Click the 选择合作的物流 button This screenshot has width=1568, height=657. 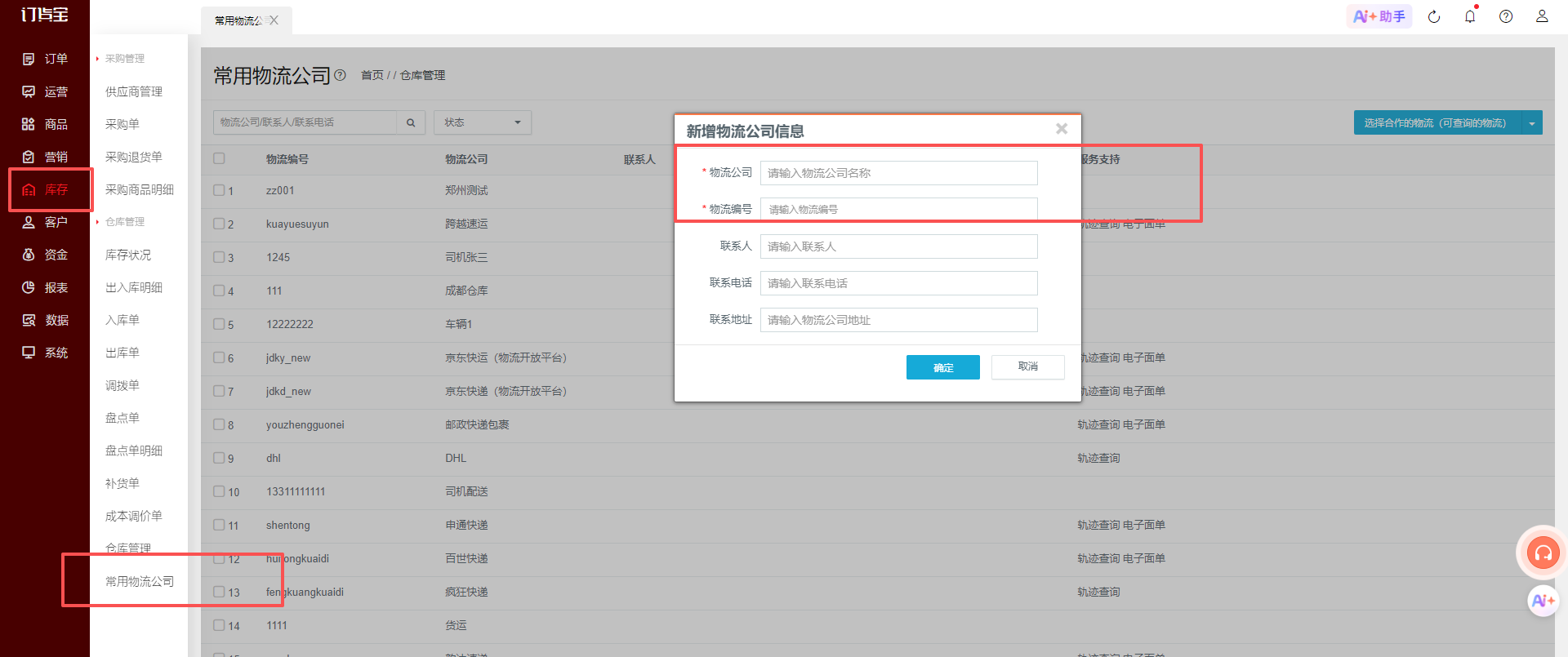[x=1436, y=123]
